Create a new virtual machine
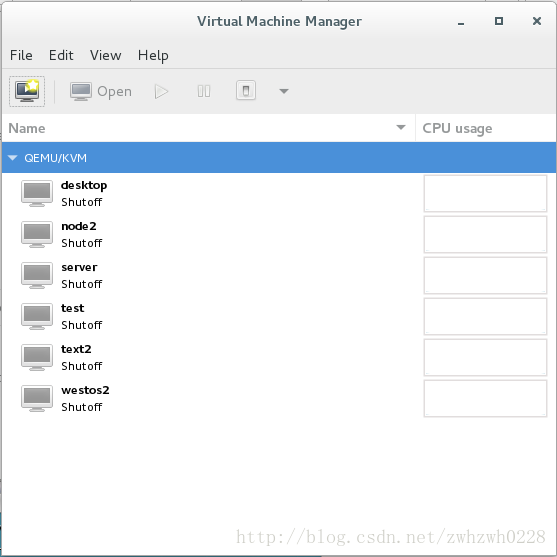This screenshot has height=557, width=557. tap(27, 91)
